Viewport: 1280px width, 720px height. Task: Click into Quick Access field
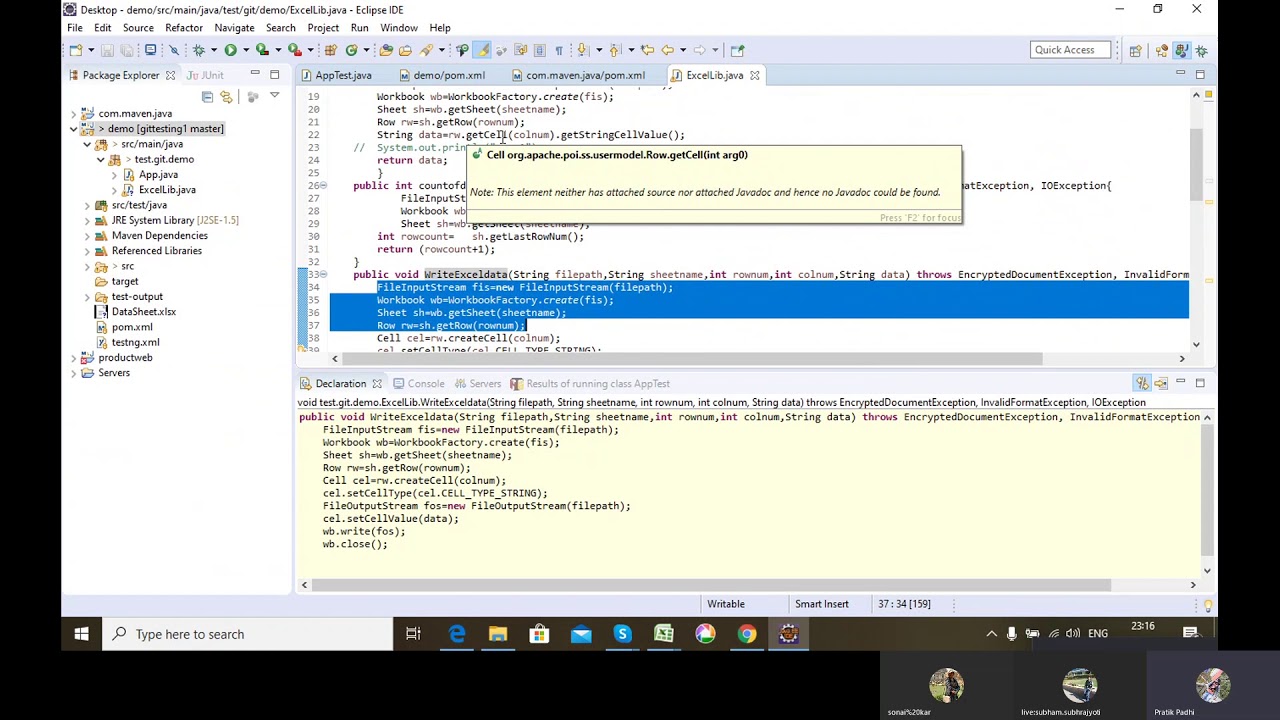coord(1070,50)
